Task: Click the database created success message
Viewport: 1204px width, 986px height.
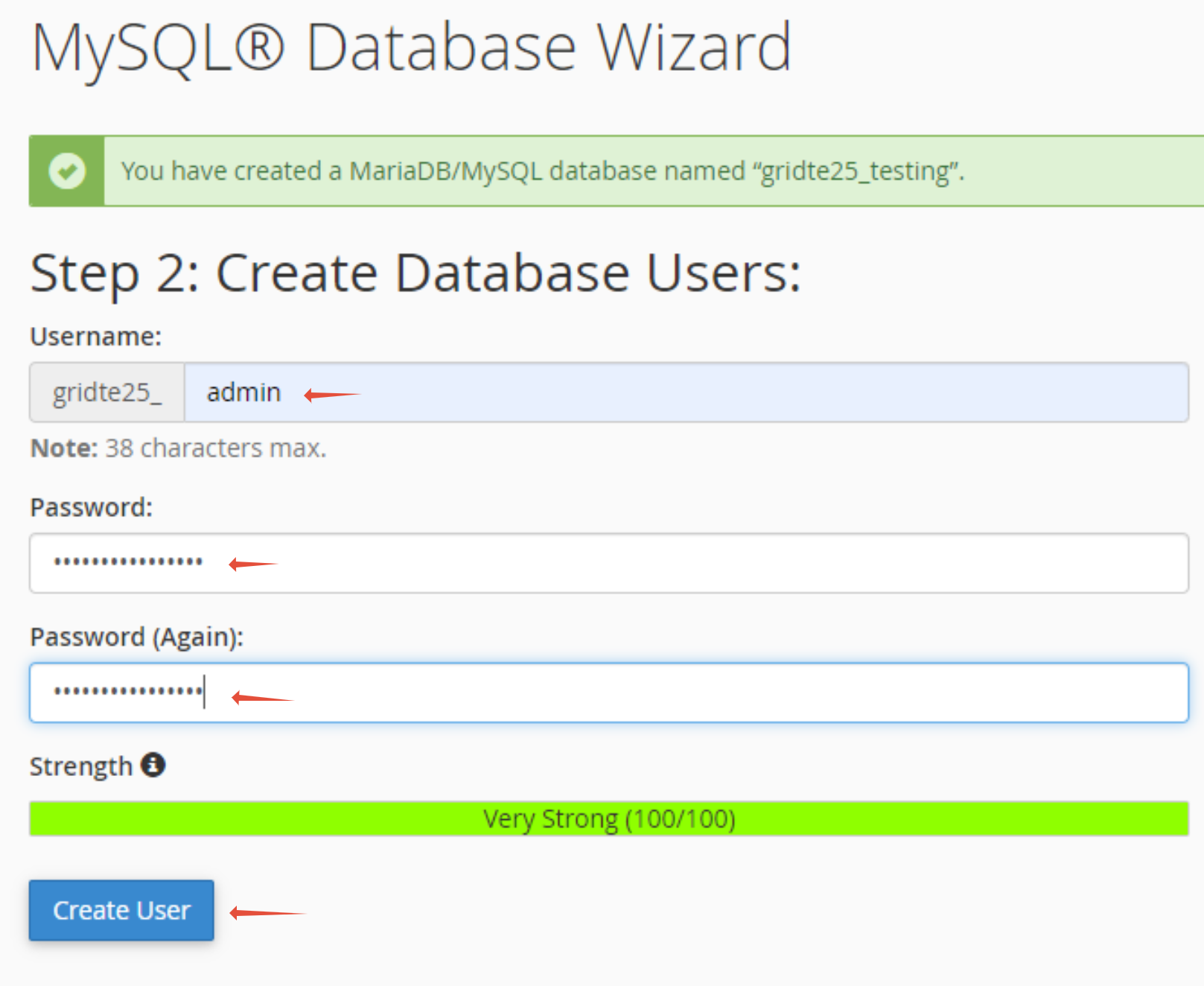Action: click(x=543, y=171)
